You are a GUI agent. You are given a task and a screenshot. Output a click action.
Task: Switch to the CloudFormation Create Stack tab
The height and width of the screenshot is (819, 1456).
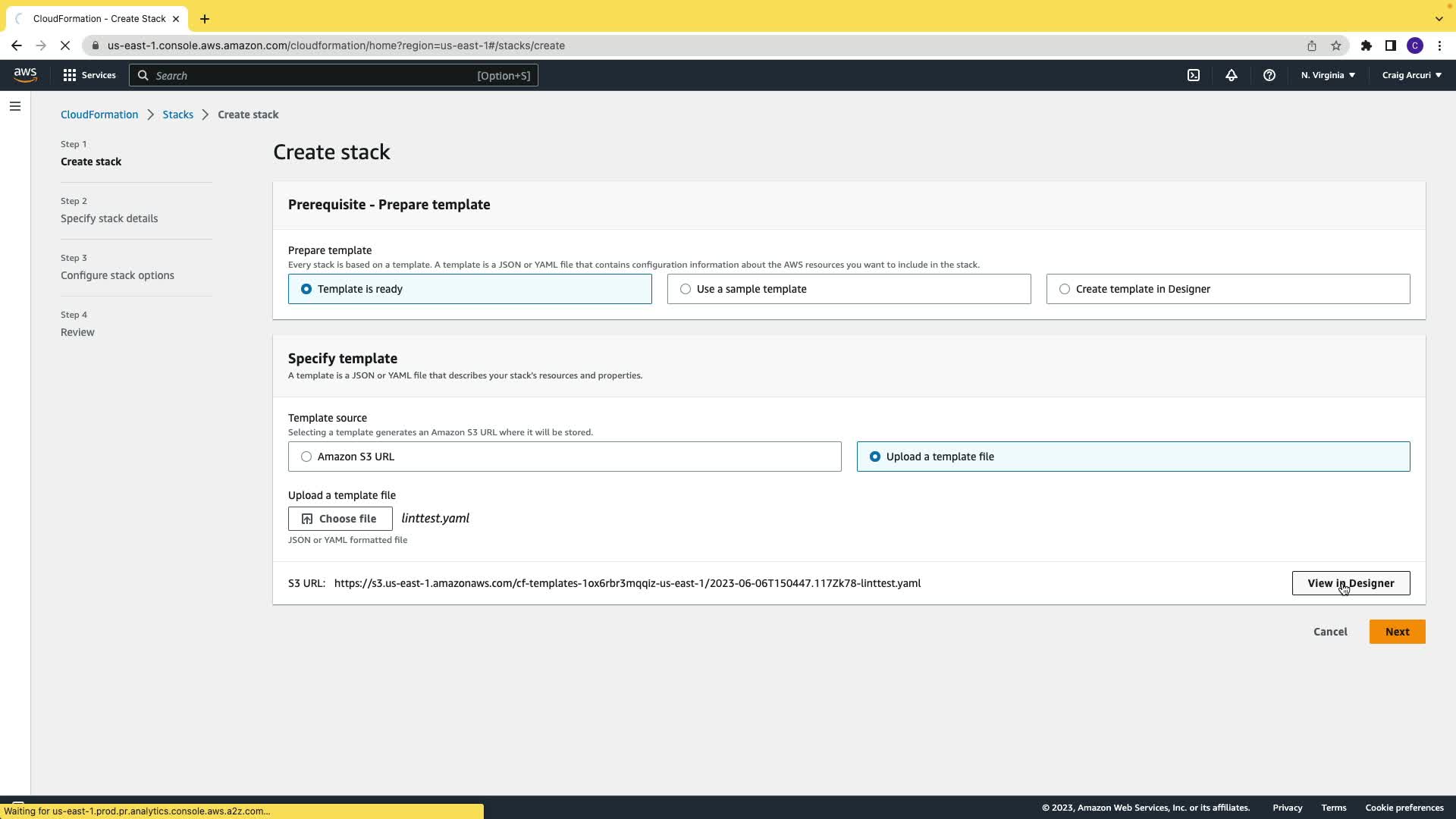pyautogui.click(x=99, y=18)
